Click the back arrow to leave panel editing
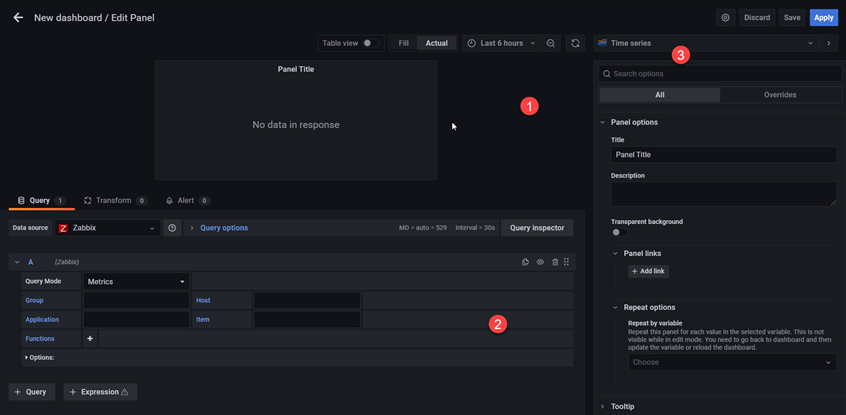This screenshot has width=846, height=415. coord(18,18)
